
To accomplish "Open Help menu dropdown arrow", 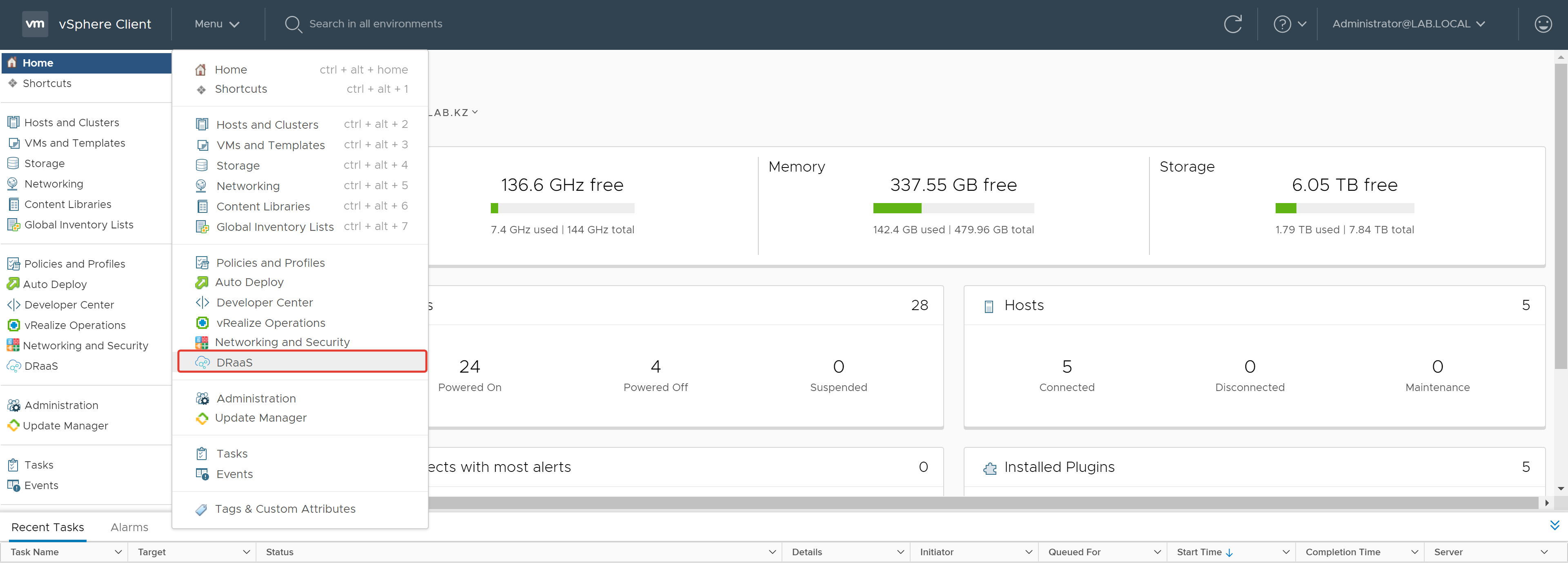I will click(1302, 25).
